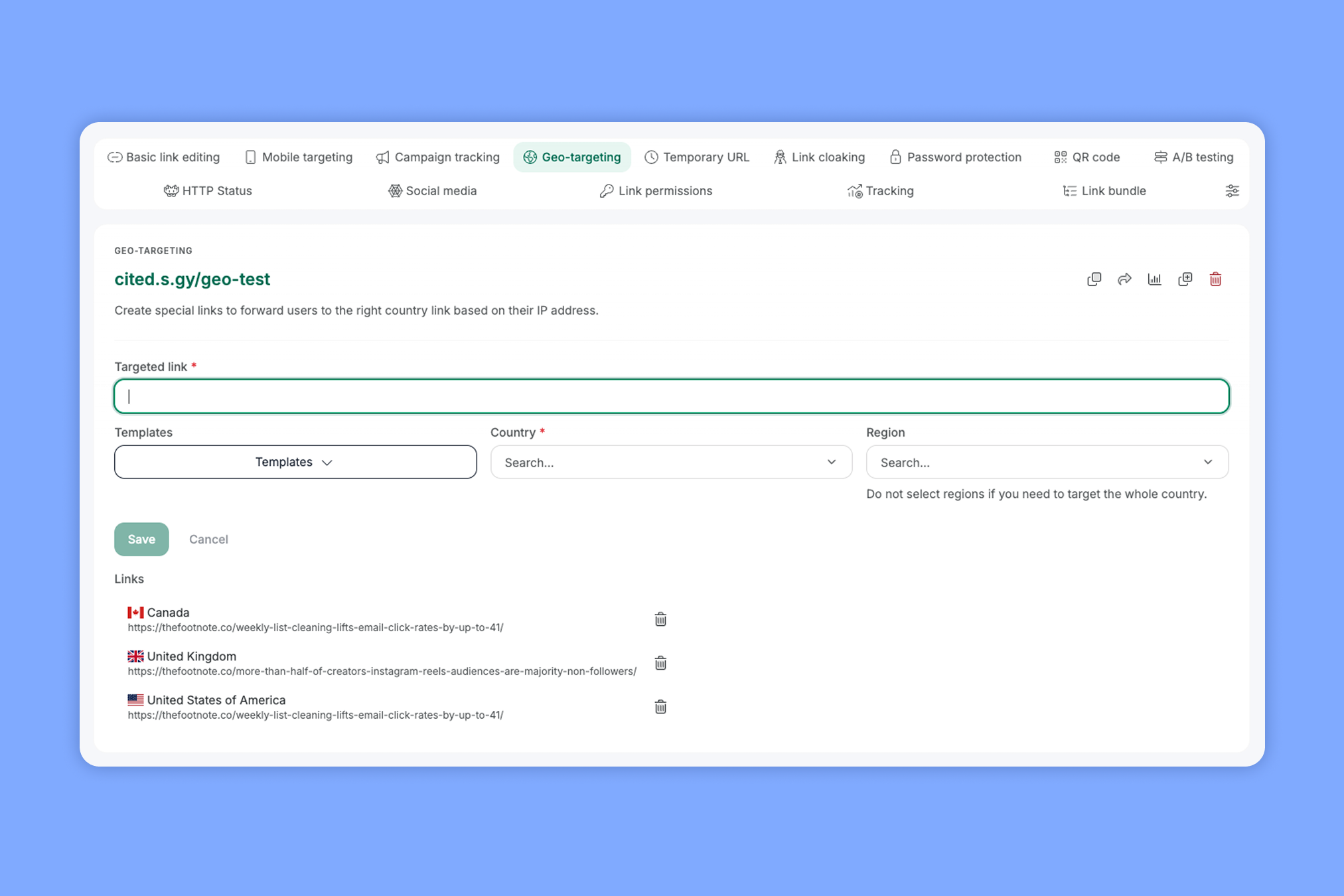Click the duplicate link icon
Screen dimensions: 1344x896
[x=1185, y=279]
